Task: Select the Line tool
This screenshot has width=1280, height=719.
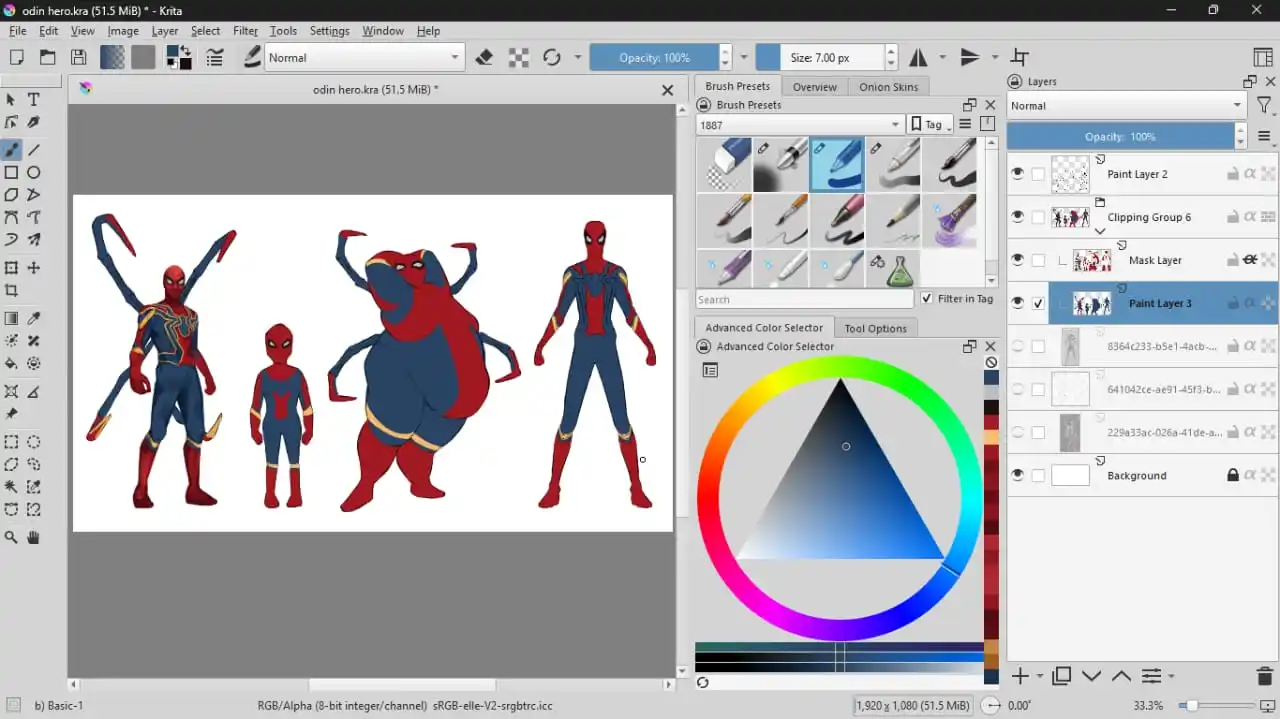Action: 33,149
